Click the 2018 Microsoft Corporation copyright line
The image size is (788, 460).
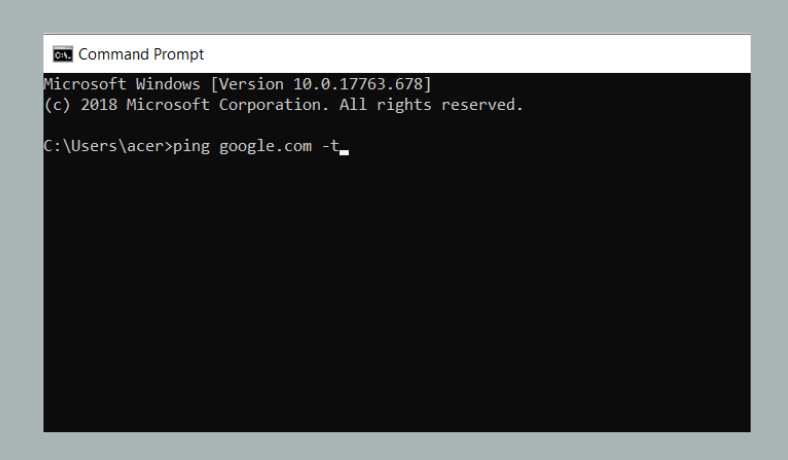coord(283,105)
